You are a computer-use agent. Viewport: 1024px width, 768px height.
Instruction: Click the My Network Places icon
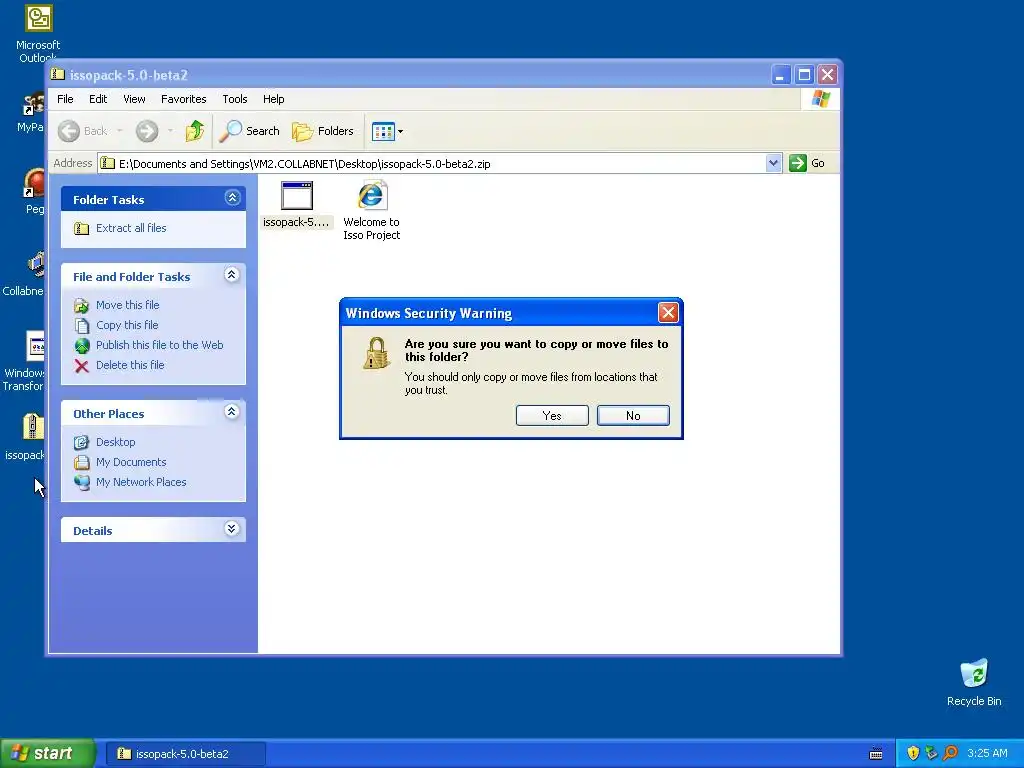(x=82, y=482)
